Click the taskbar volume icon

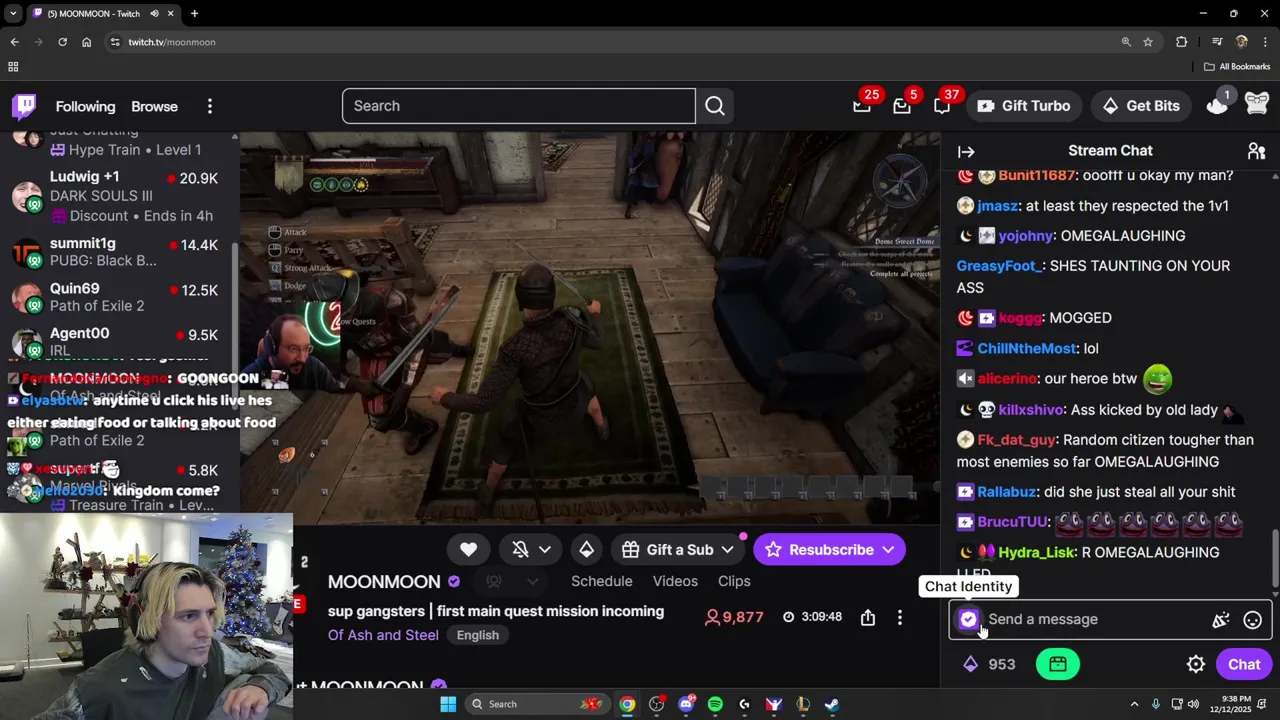pos(1193,704)
